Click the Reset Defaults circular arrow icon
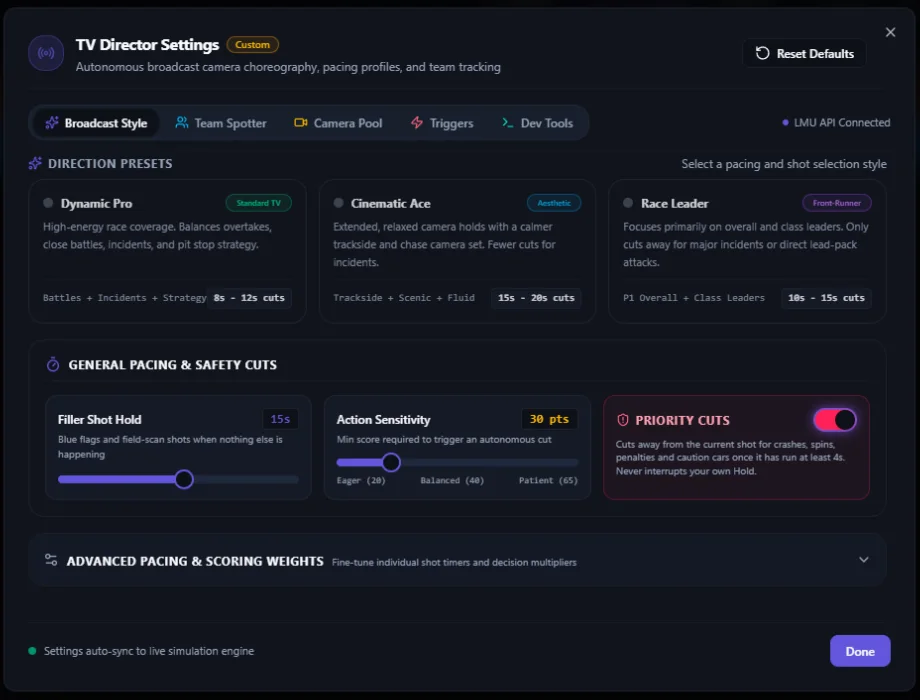 (762, 53)
